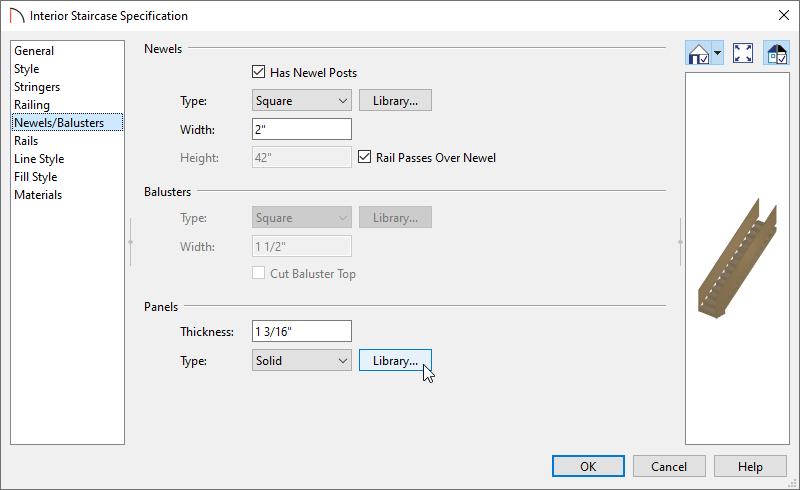Open the Fill Style category

click(x=36, y=177)
